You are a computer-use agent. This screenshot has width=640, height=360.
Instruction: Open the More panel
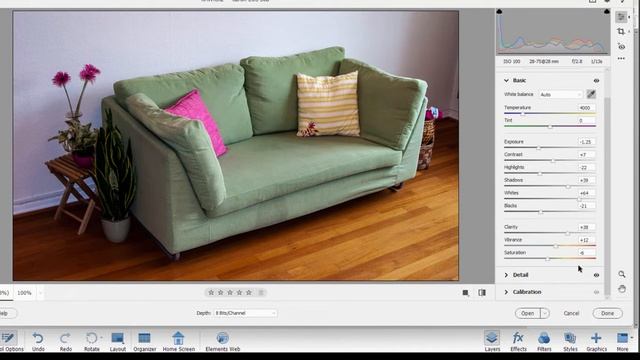622,341
